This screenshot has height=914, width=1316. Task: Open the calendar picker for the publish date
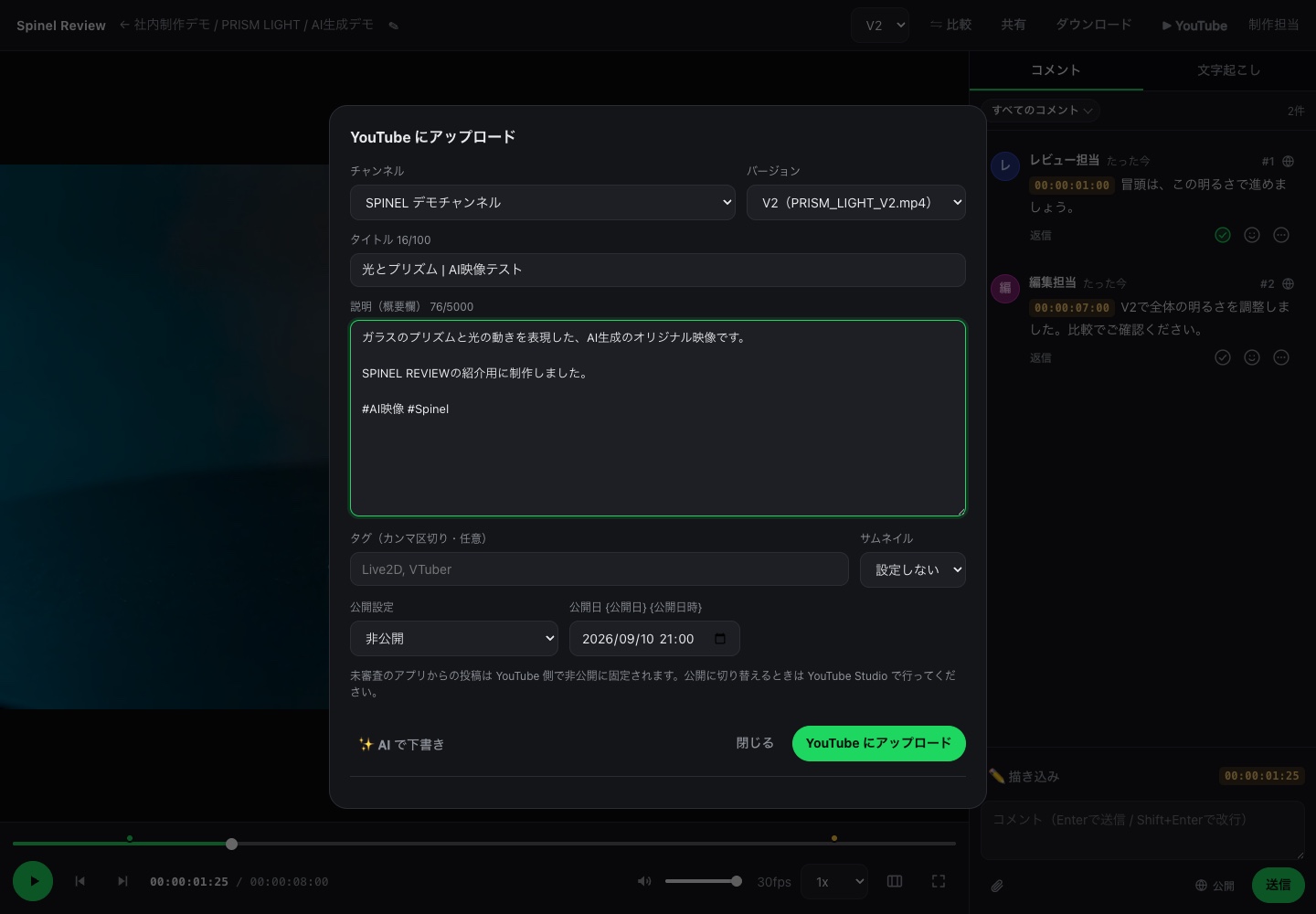click(720, 639)
